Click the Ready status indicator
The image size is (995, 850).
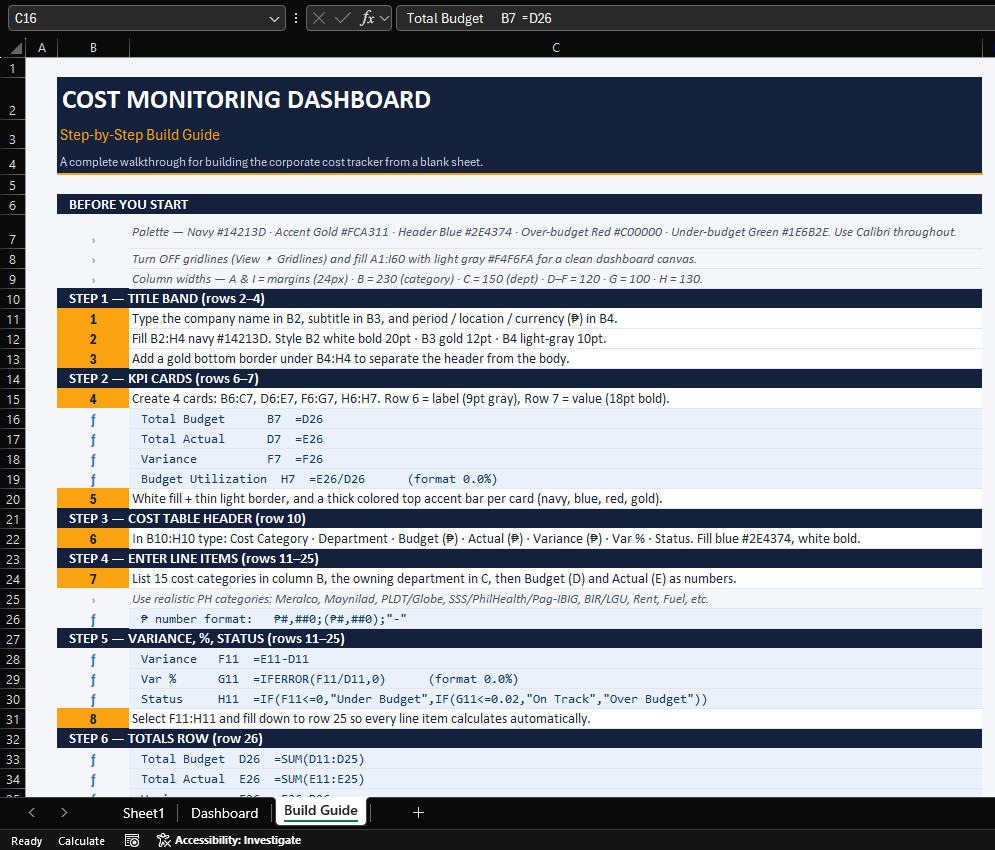pyautogui.click(x=26, y=840)
